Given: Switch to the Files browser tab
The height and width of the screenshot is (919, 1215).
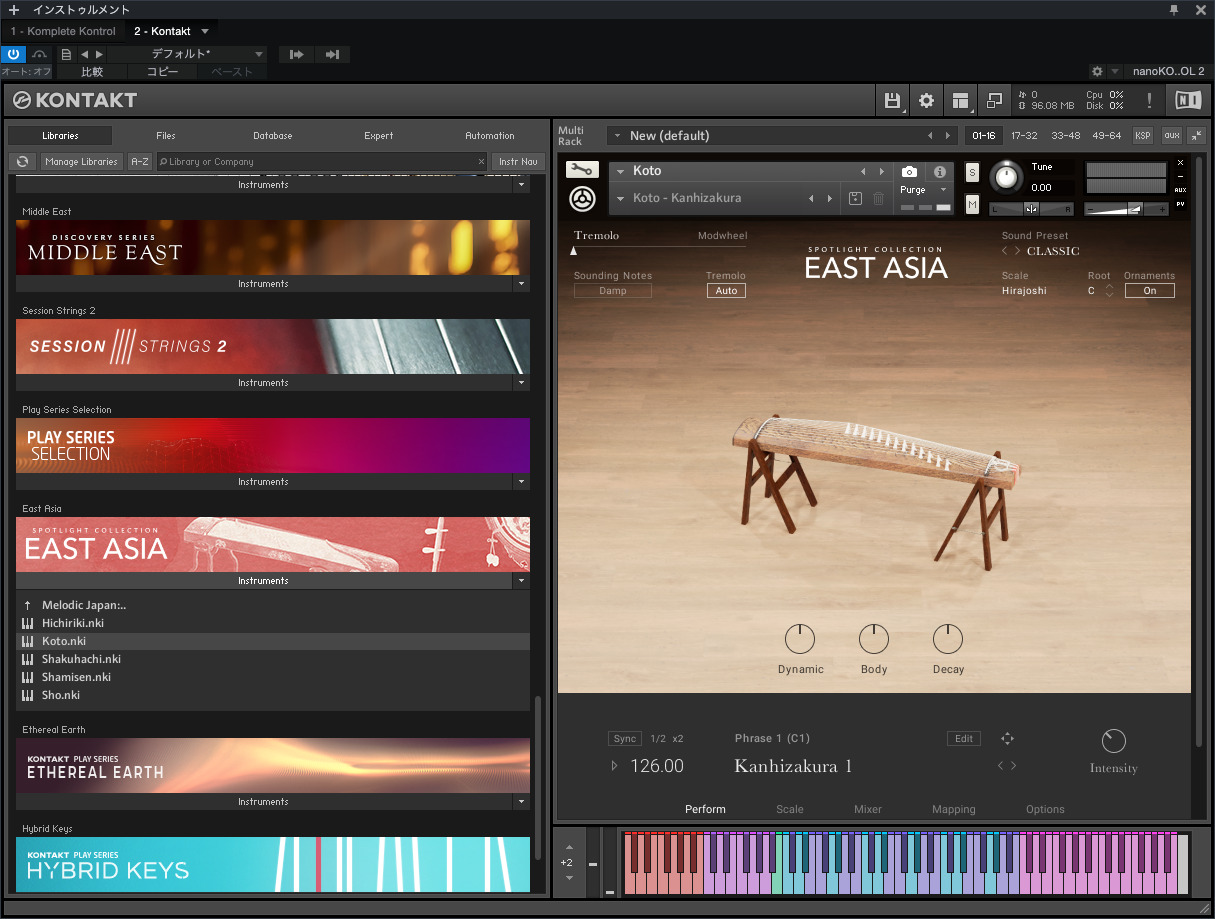Looking at the screenshot, I should (166, 136).
